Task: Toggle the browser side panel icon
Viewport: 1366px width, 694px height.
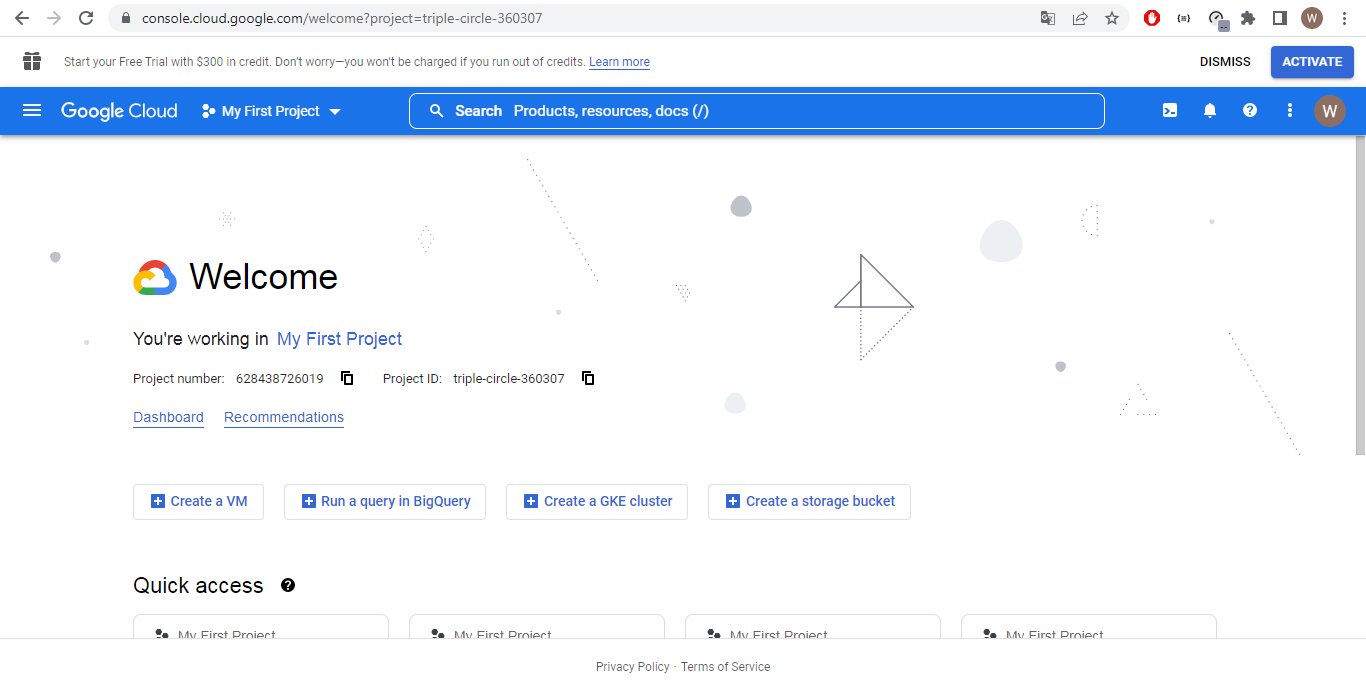Action: tap(1280, 18)
